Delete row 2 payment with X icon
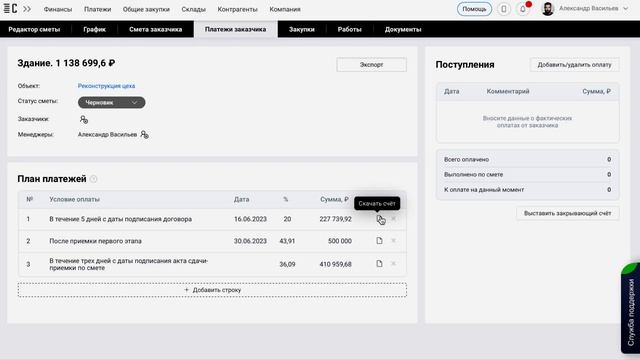The image size is (640, 360). (393, 241)
